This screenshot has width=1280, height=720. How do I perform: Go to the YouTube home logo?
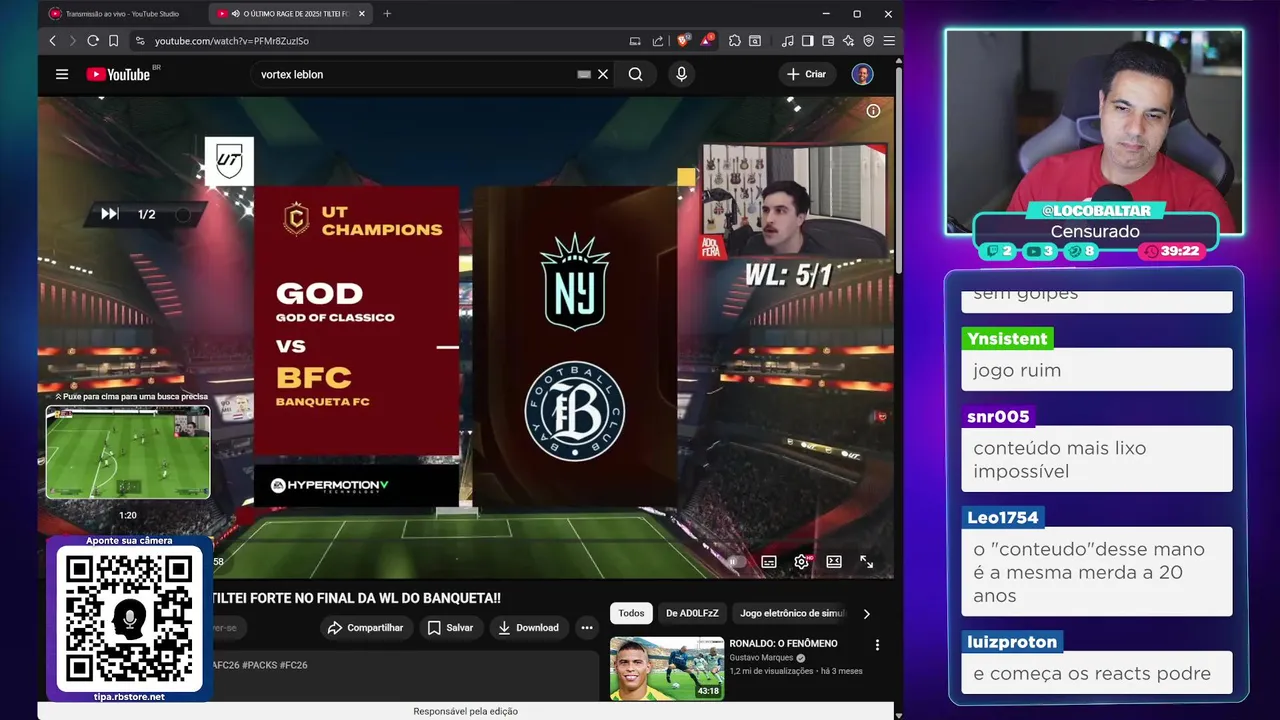pyautogui.click(x=118, y=74)
